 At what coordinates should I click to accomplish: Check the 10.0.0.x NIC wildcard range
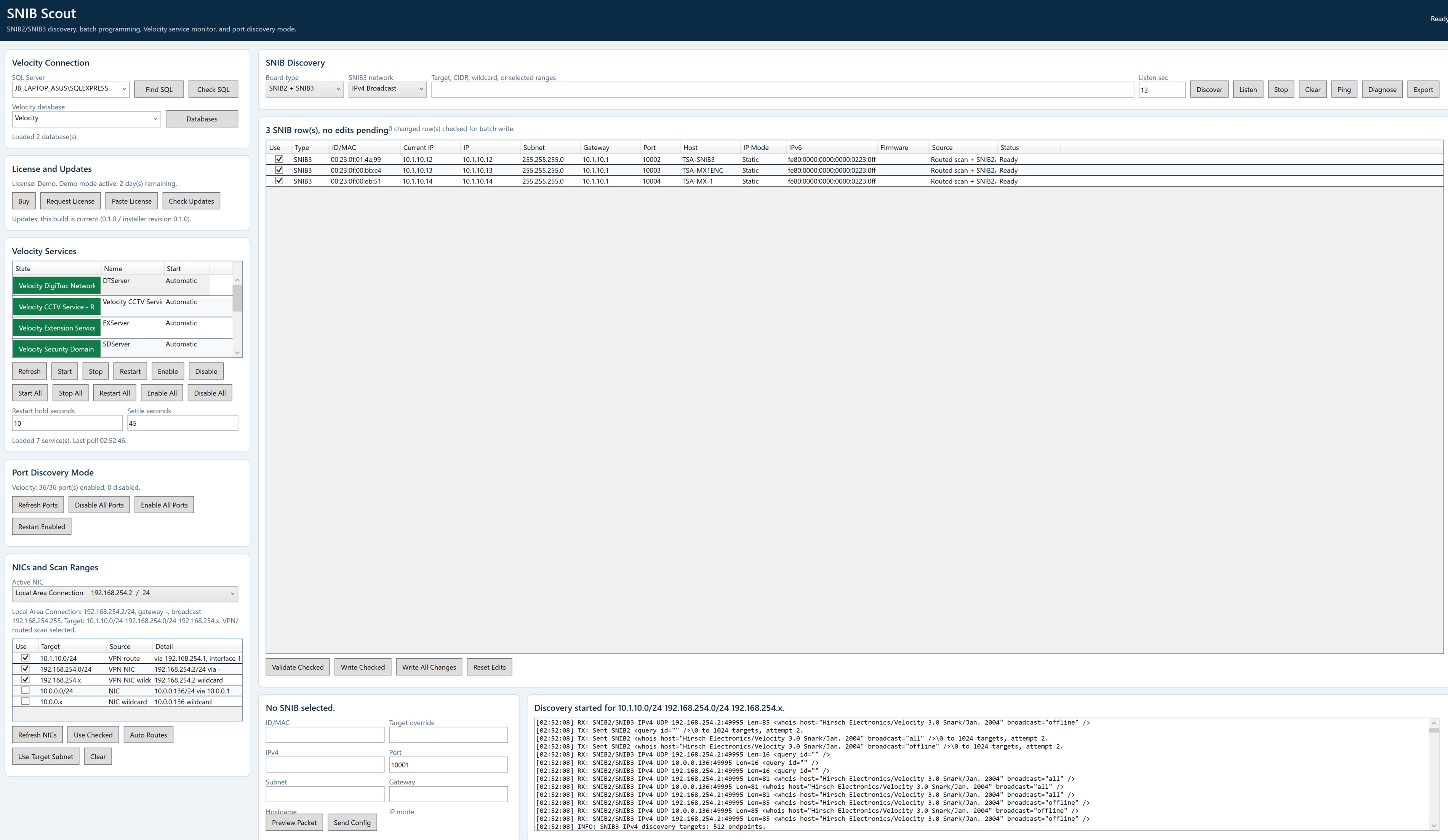(25, 702)
